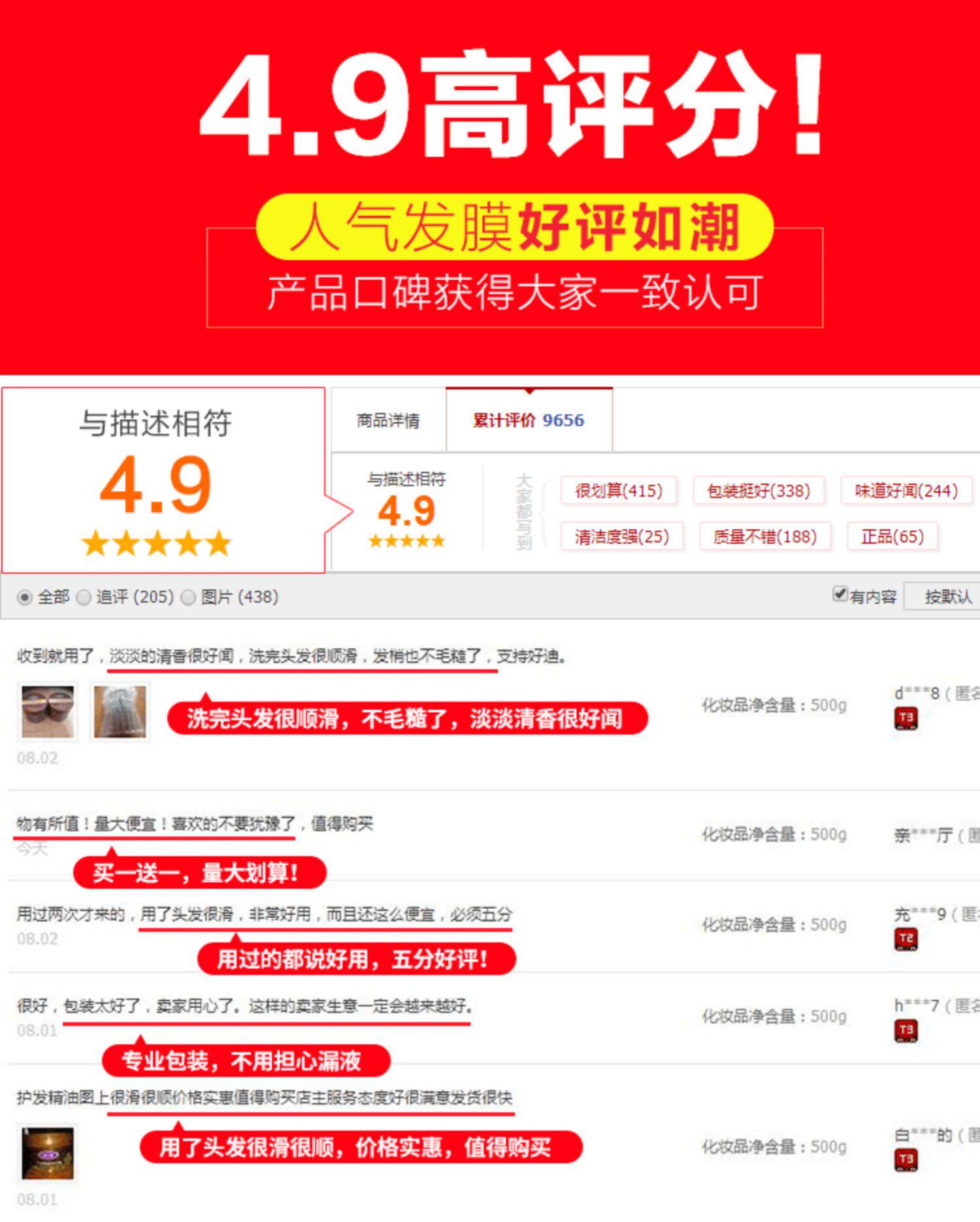Viewport: 980px width, 1222px height.
Task: Select the 全部 radio button
Action: pyautogui.click(x=24, y=597)
